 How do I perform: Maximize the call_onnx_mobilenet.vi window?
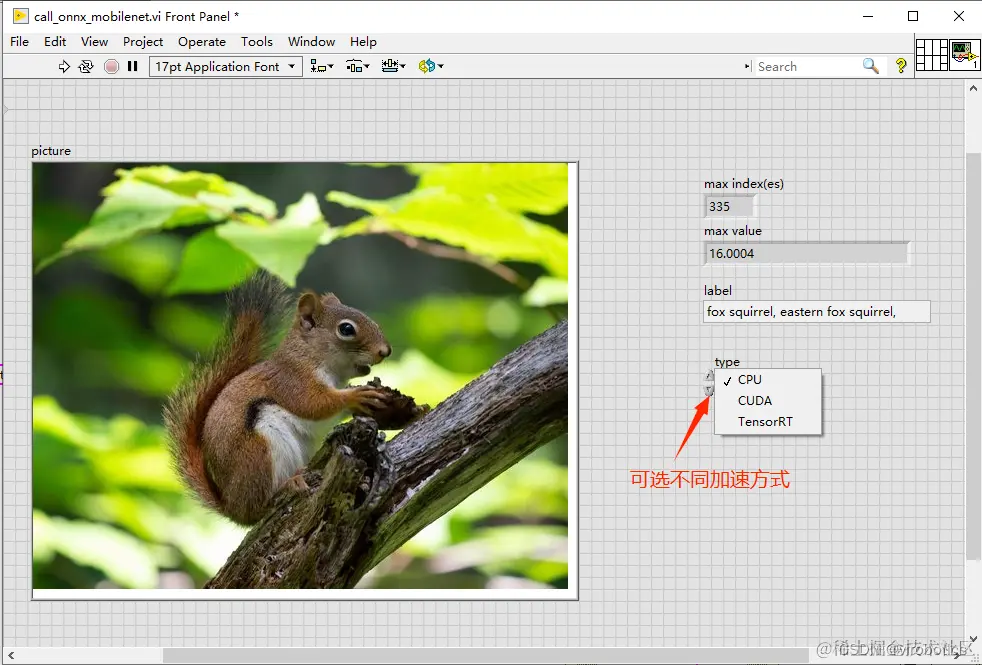pos(913,16)
